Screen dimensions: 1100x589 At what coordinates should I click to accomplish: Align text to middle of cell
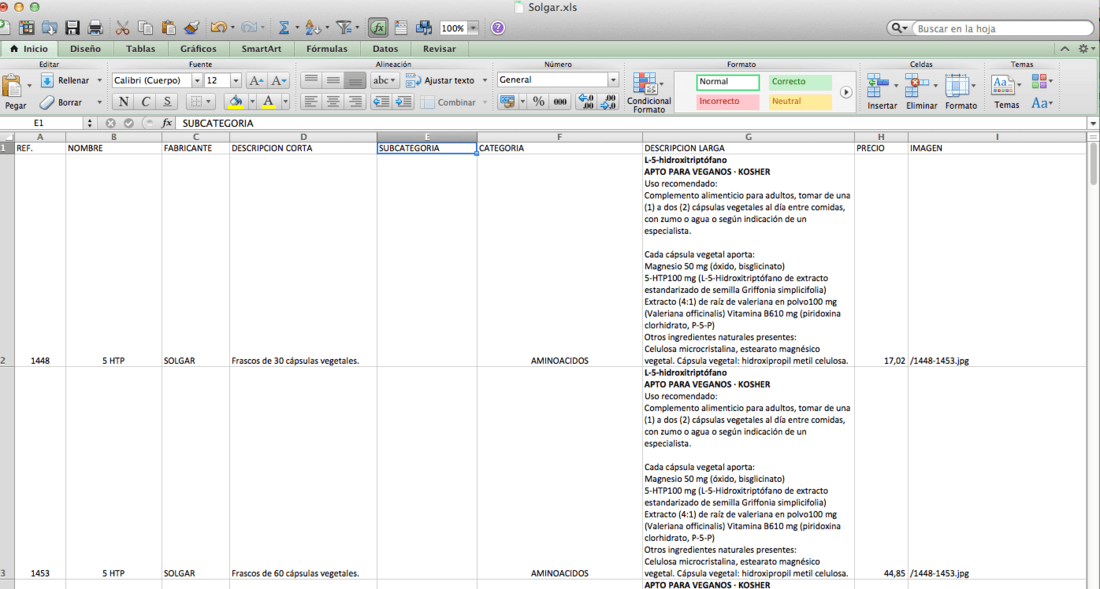click(333, 80)
